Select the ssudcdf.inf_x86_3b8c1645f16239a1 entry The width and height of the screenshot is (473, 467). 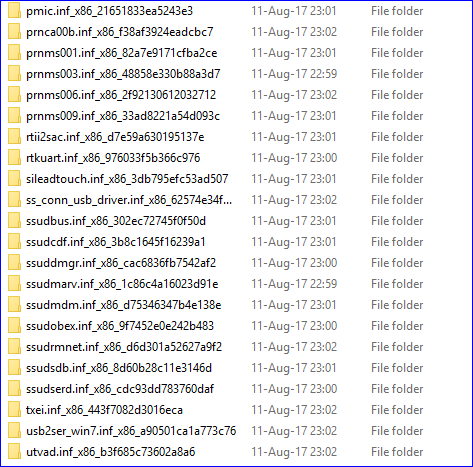click(116, 242)
